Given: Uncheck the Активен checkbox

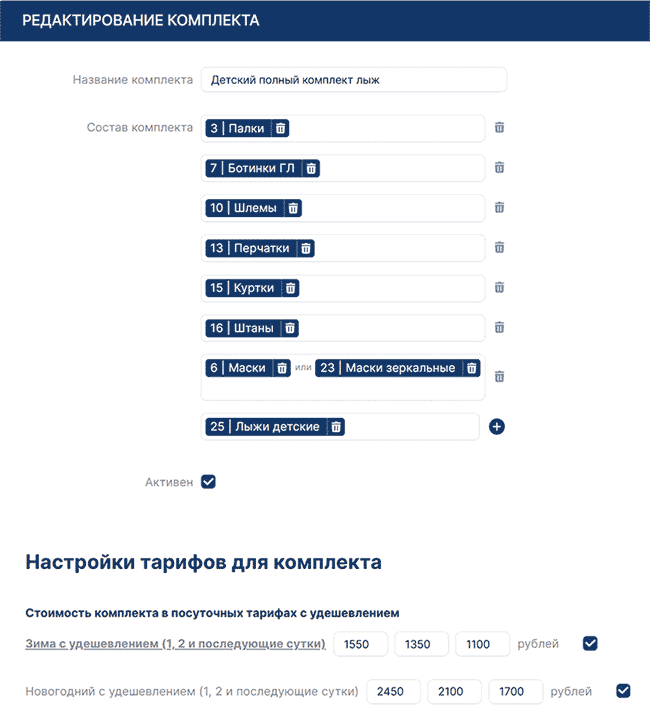Looking at the screenshot, I should point(208,482).
